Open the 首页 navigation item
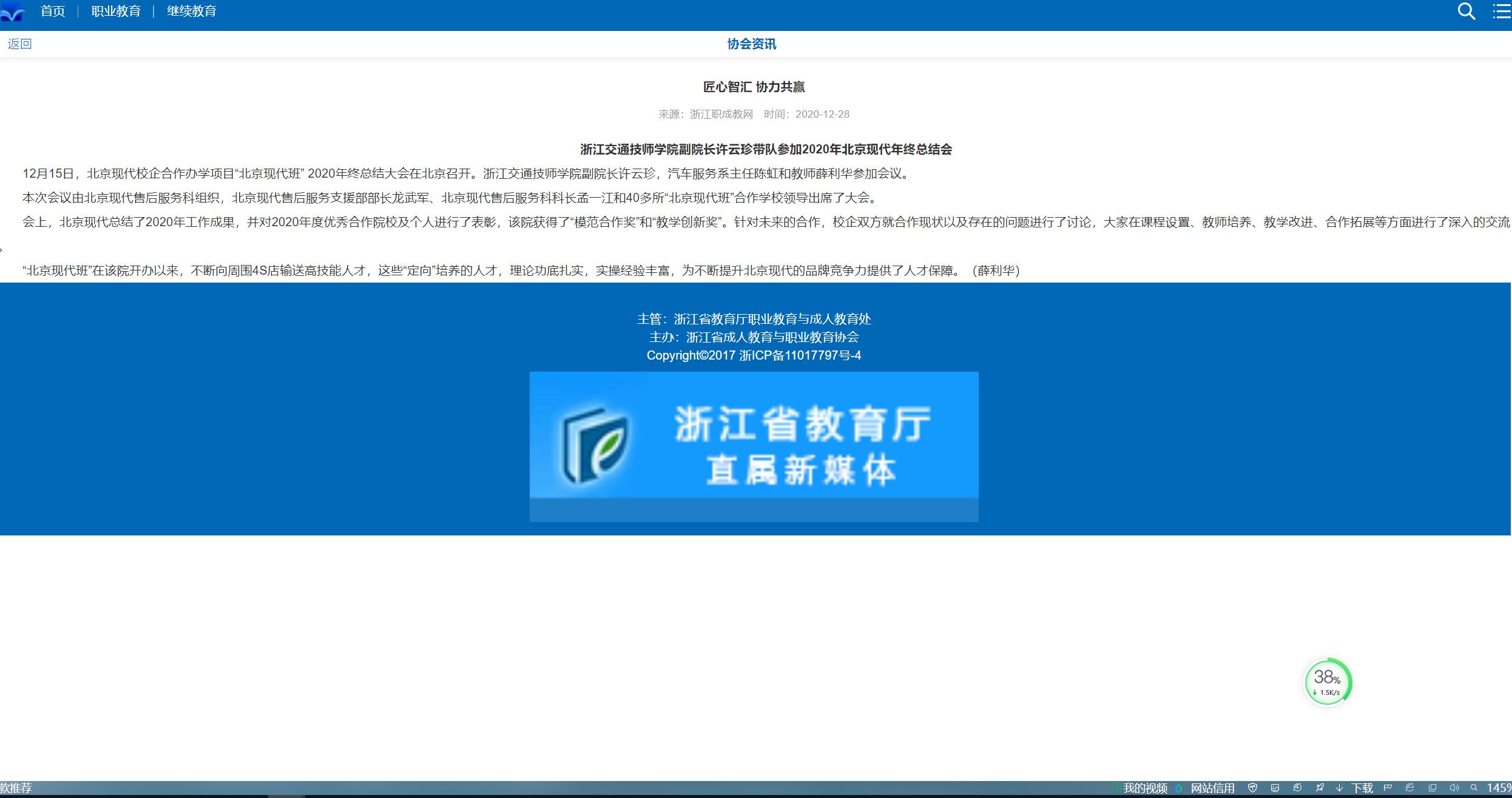 [x=53, y=11]
